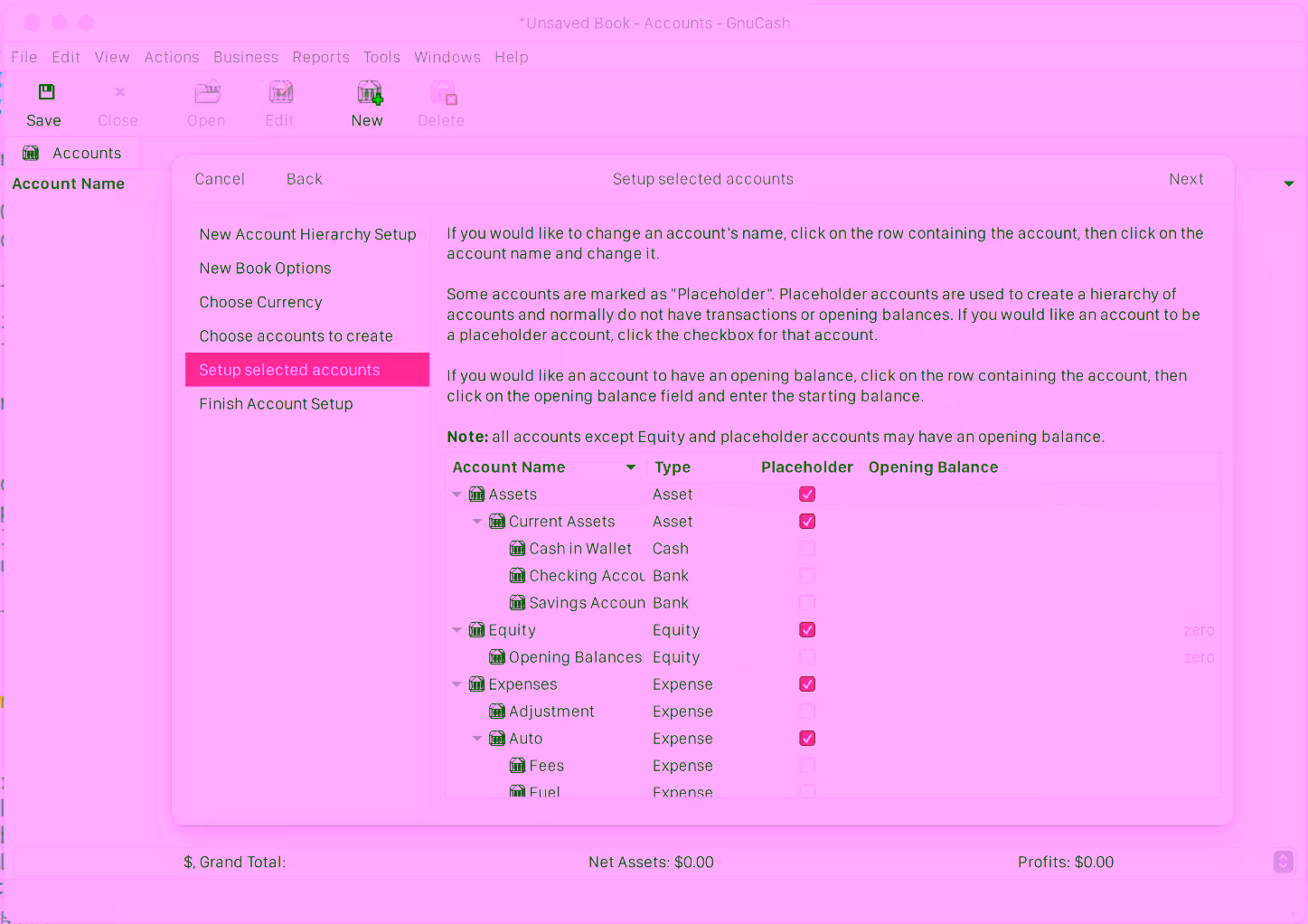Select the Checking Account row

[586, 576]
